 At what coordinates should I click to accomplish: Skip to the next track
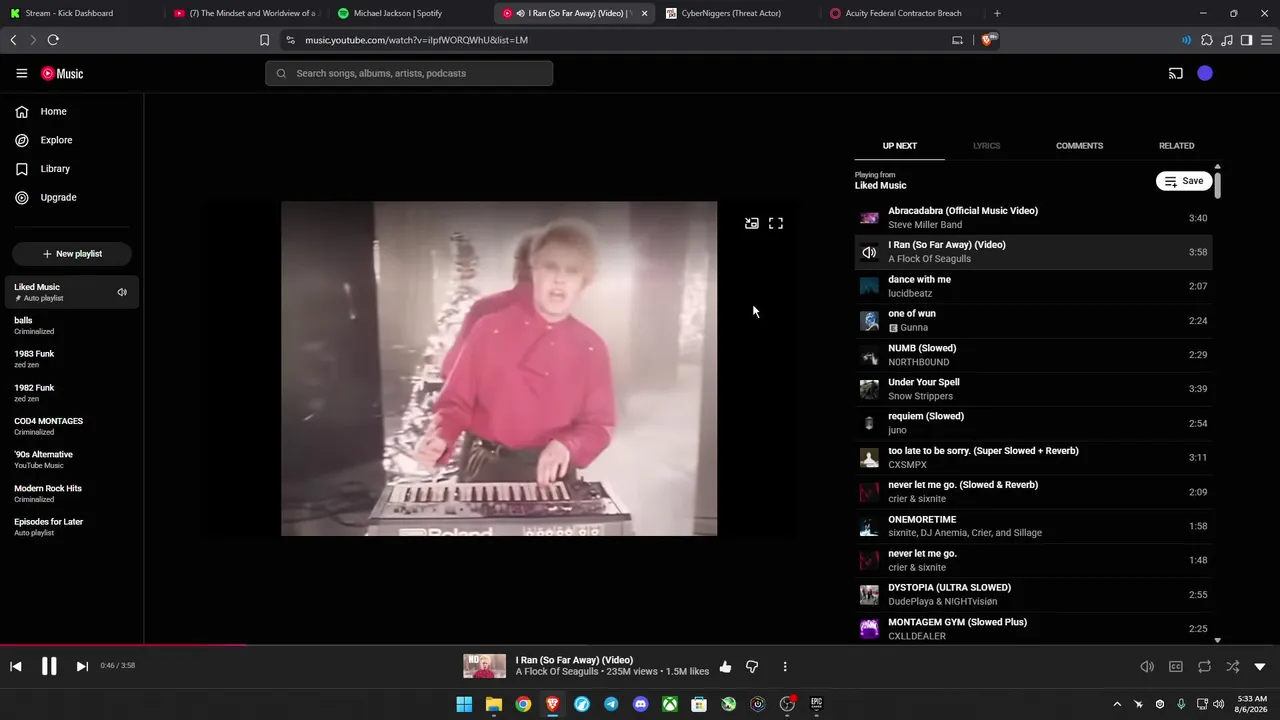coord(82,667)
